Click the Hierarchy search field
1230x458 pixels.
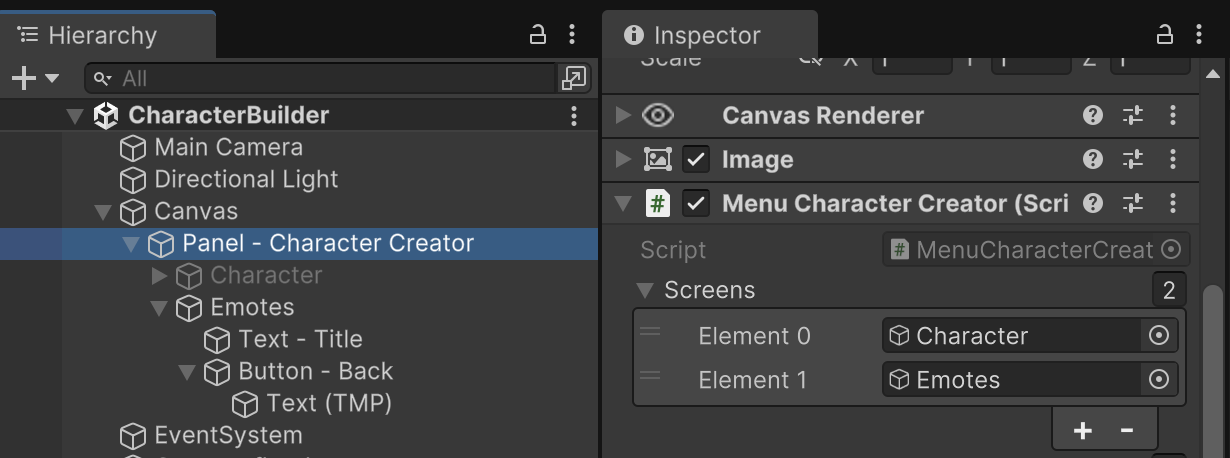(x=330, y=78)
